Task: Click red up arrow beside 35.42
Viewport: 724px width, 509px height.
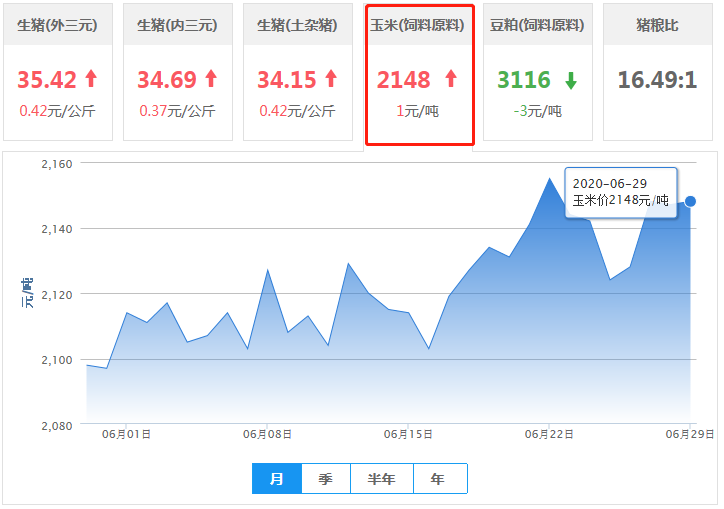Action: pyautogui.click(x=91, y=78)
